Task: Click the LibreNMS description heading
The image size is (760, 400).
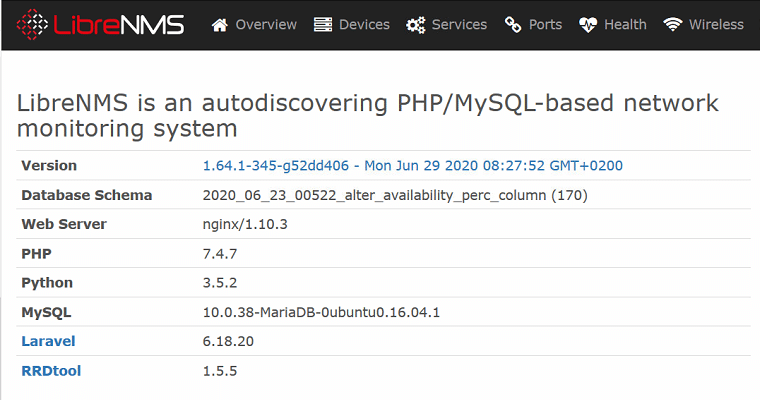Action: [x=367, y=116]
